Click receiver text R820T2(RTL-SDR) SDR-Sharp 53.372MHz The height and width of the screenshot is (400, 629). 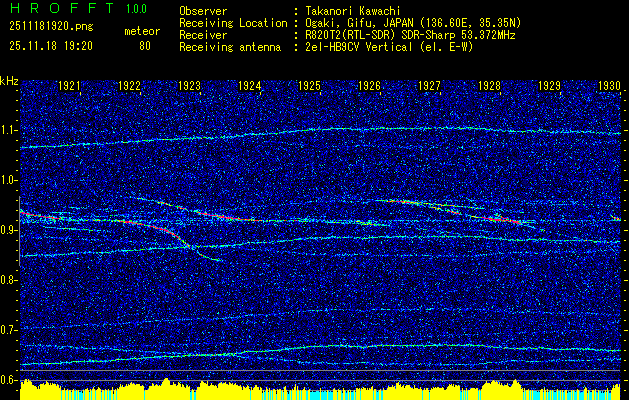click(410, 35)
